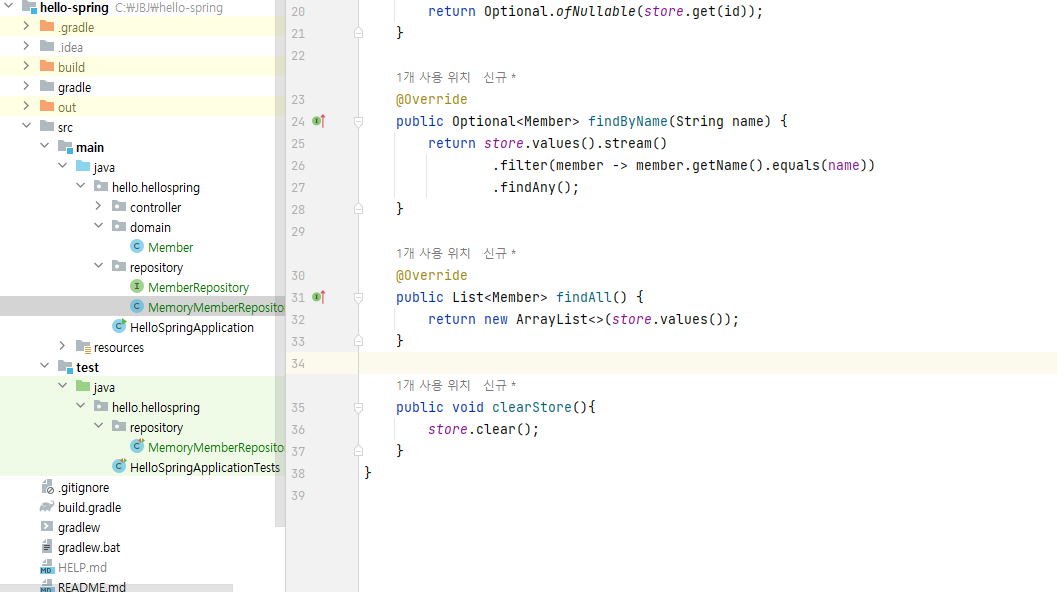This screenshot has height=592, width=1057.
Task: Click the resources folder icon
Action: pos(84,347)
